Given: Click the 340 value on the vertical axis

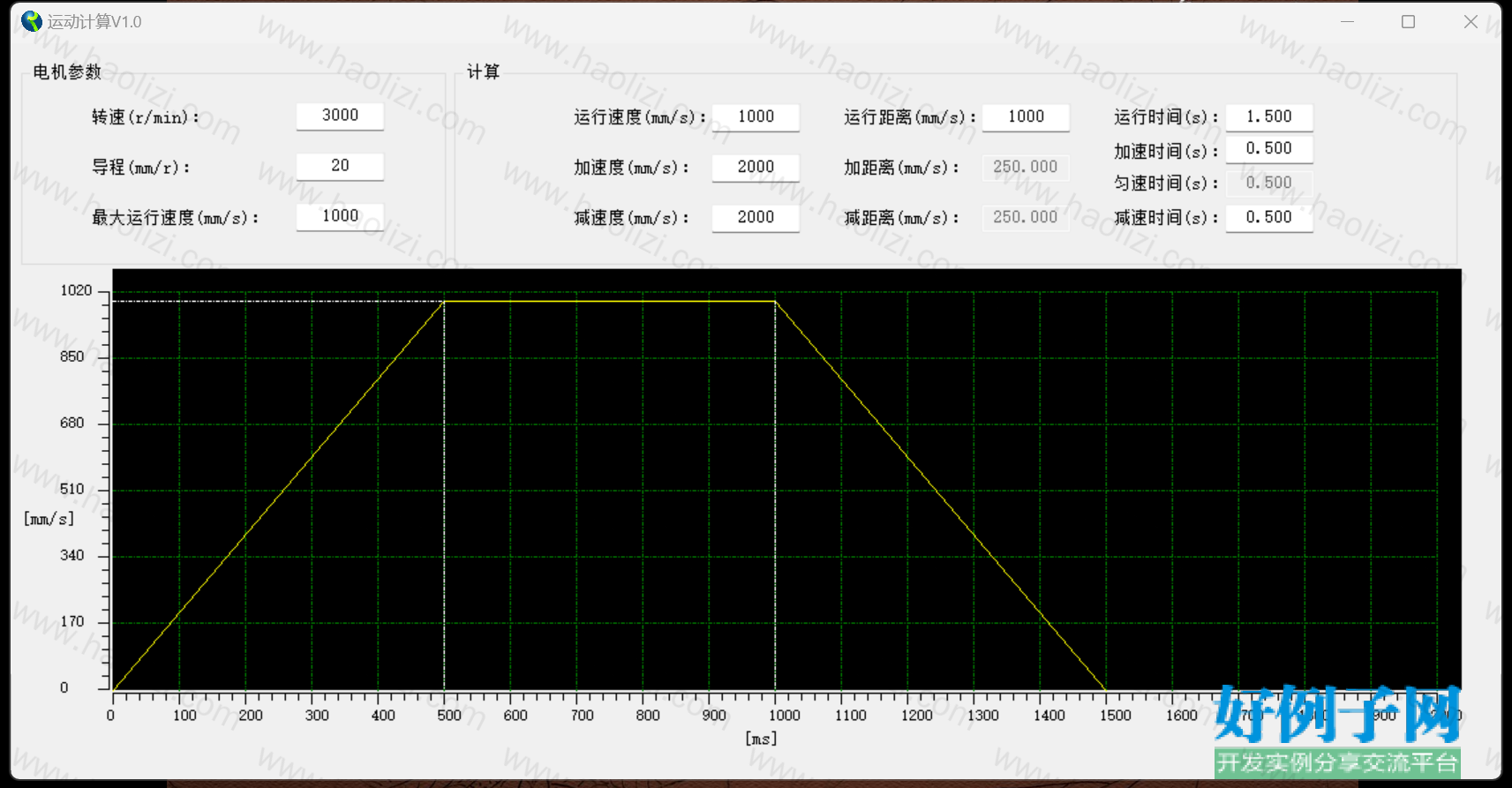Looking at the screenshot, I should 72,555.
